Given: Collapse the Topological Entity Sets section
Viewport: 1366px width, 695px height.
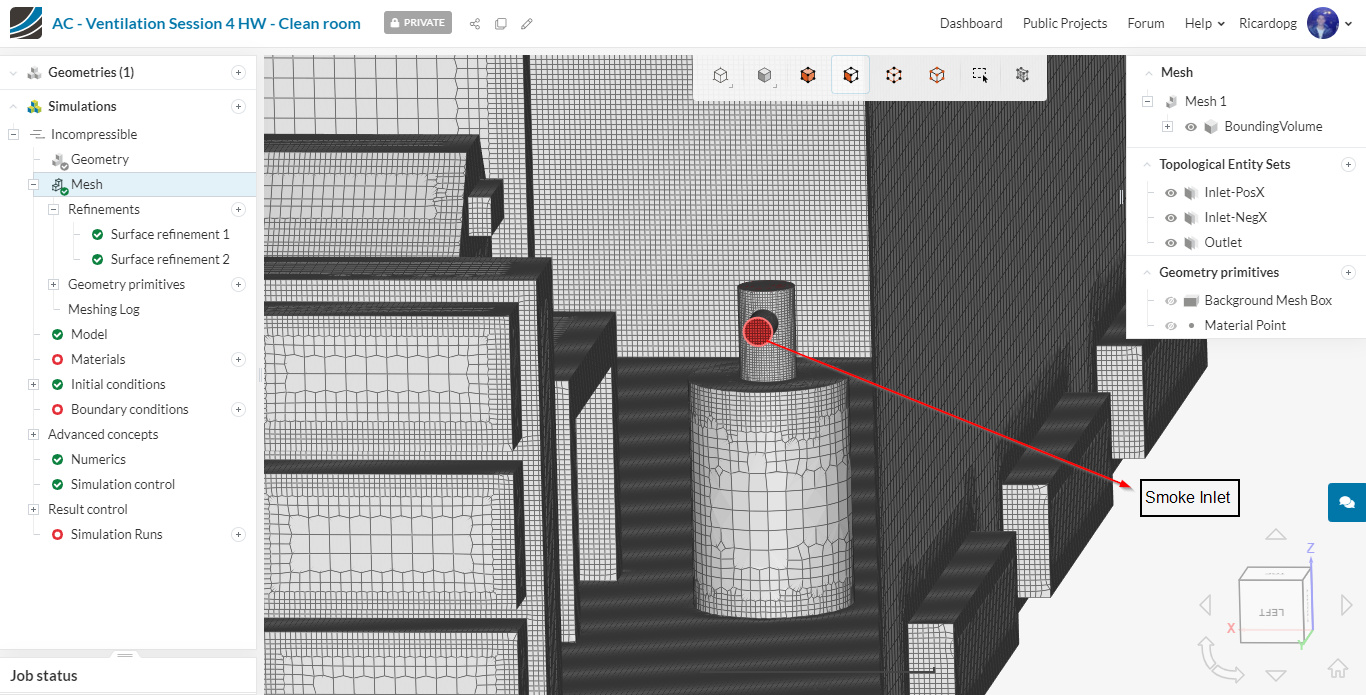Looking at the screenshot, I should pos(1145,165).
